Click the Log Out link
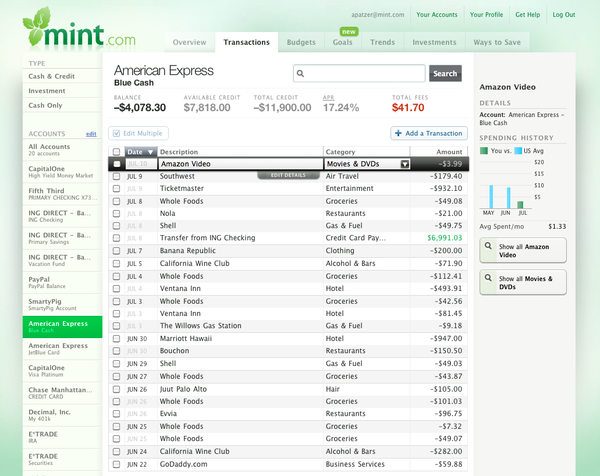 pyautogui.click(x=564, y=15)
